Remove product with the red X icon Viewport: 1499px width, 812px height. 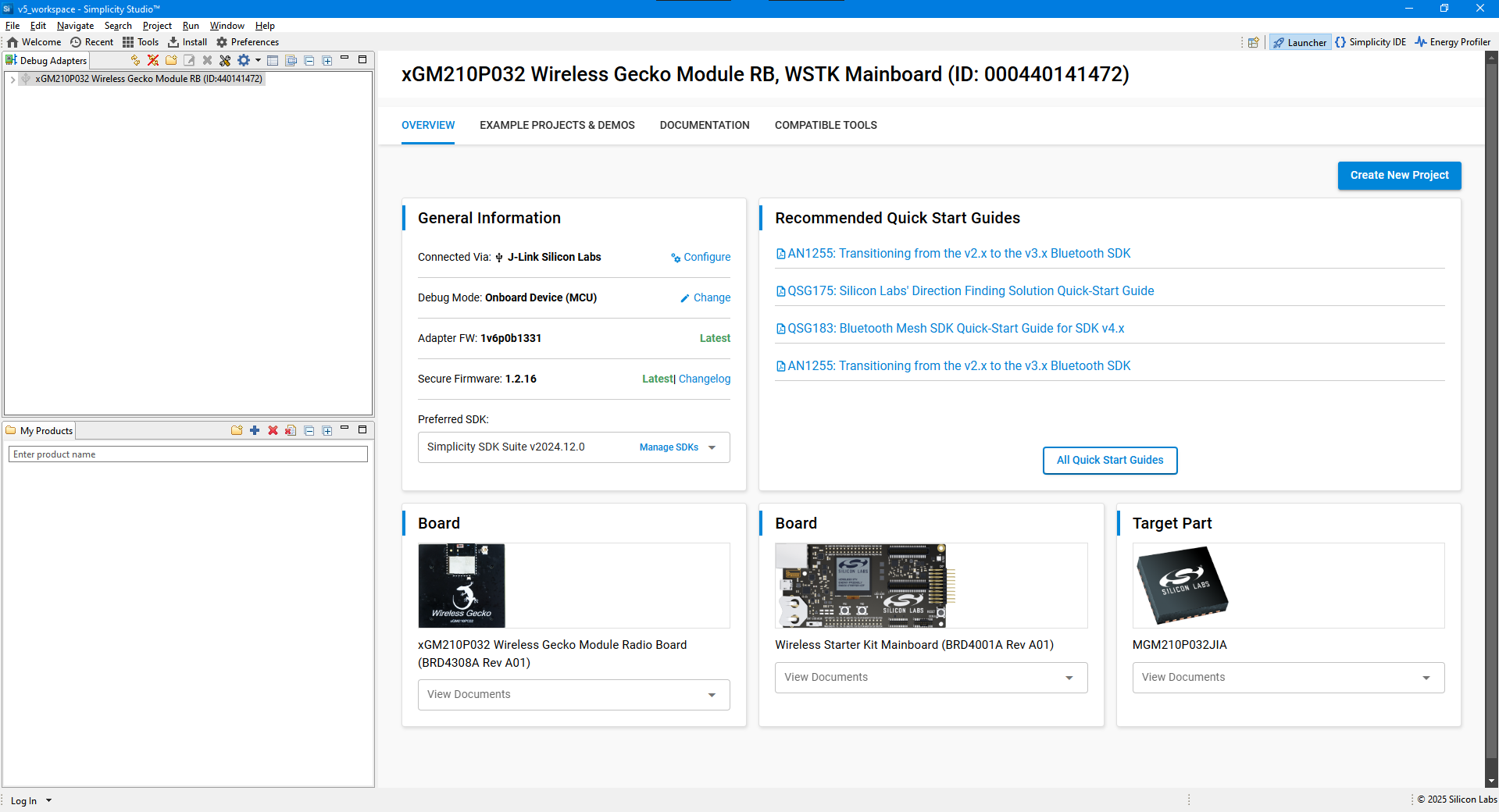click(x=273, y=430)
